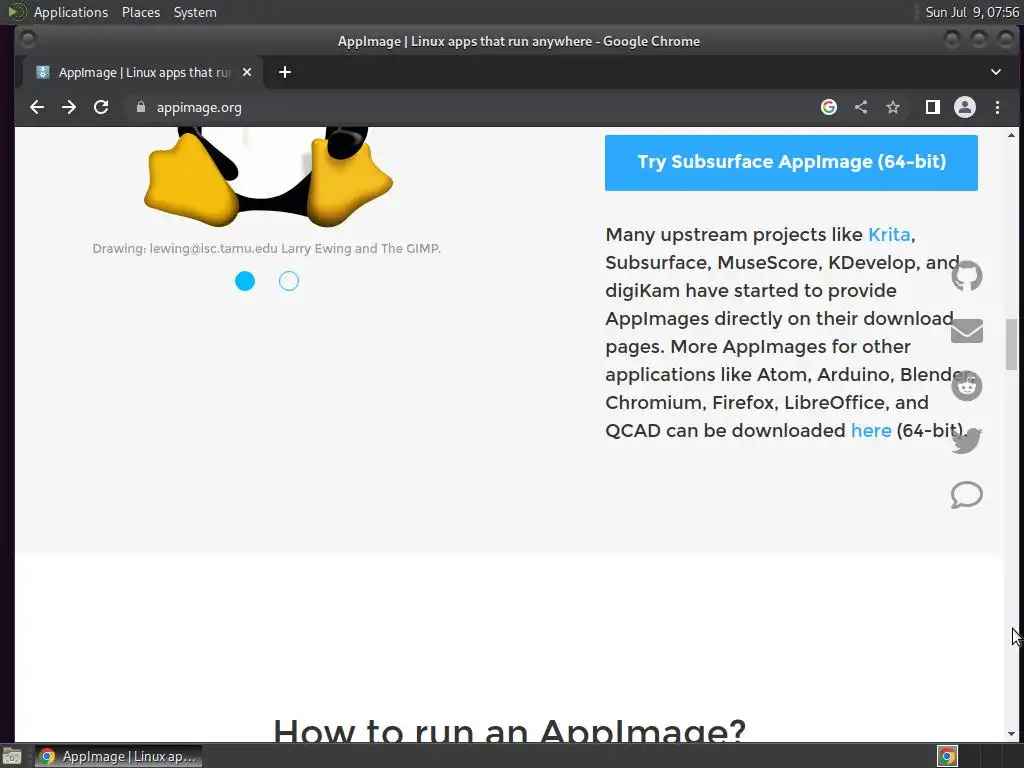The height and width of the screenshot is (768, 1024).
Task: Go back to the previous page
Action: click(37, 107)
